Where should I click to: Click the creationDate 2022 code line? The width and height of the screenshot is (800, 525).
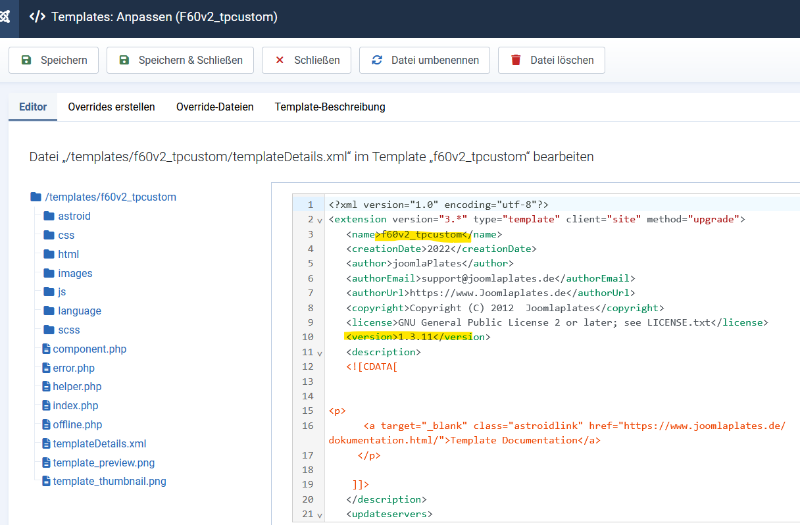click(441, 249)
